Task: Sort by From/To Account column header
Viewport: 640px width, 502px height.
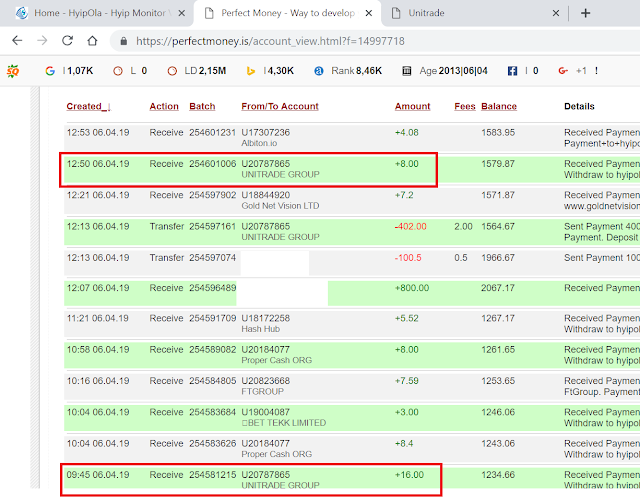Action: (280, 106)
